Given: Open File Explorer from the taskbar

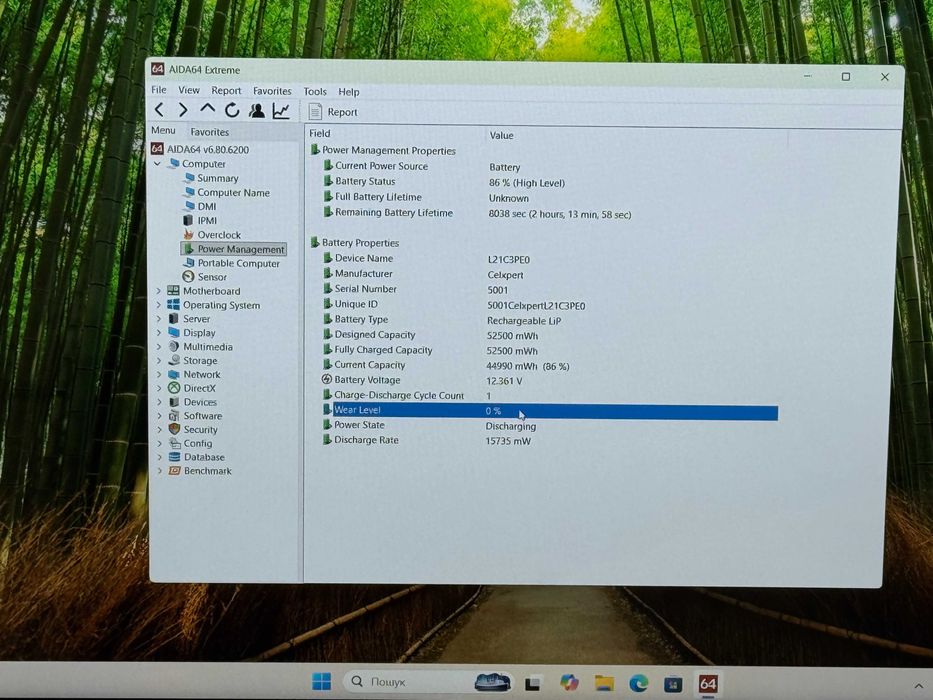Looking at the screenshot, I should coord(603,683).
